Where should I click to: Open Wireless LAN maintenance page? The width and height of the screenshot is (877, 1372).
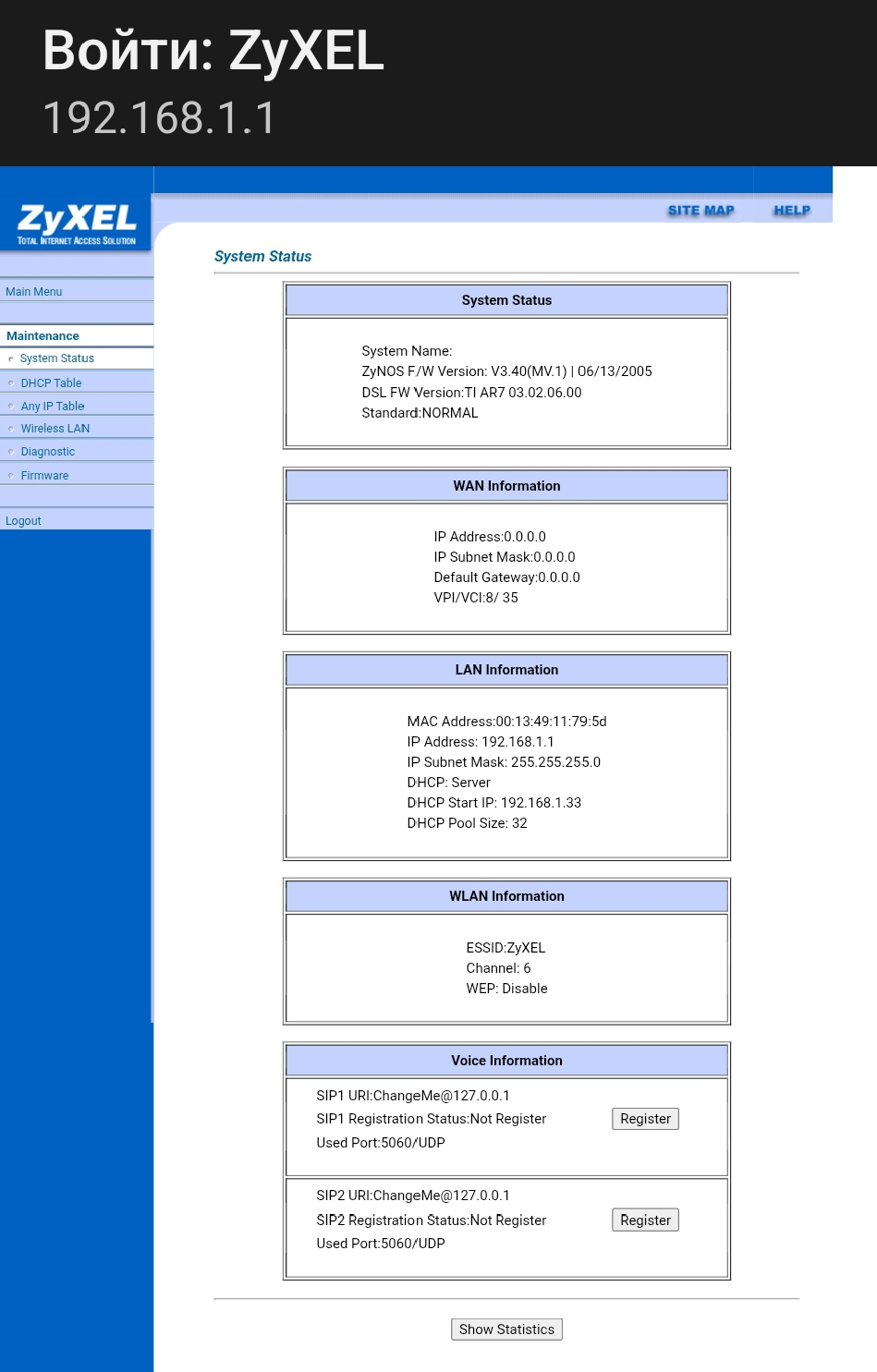point(55,429)
